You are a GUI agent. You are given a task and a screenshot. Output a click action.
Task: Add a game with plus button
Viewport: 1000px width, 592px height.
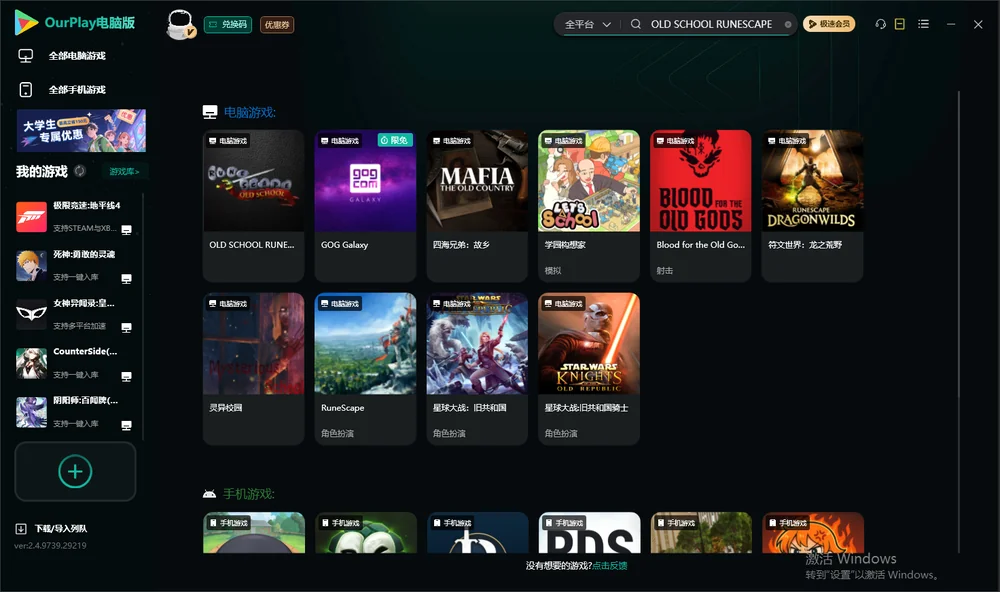click(75, 471)
